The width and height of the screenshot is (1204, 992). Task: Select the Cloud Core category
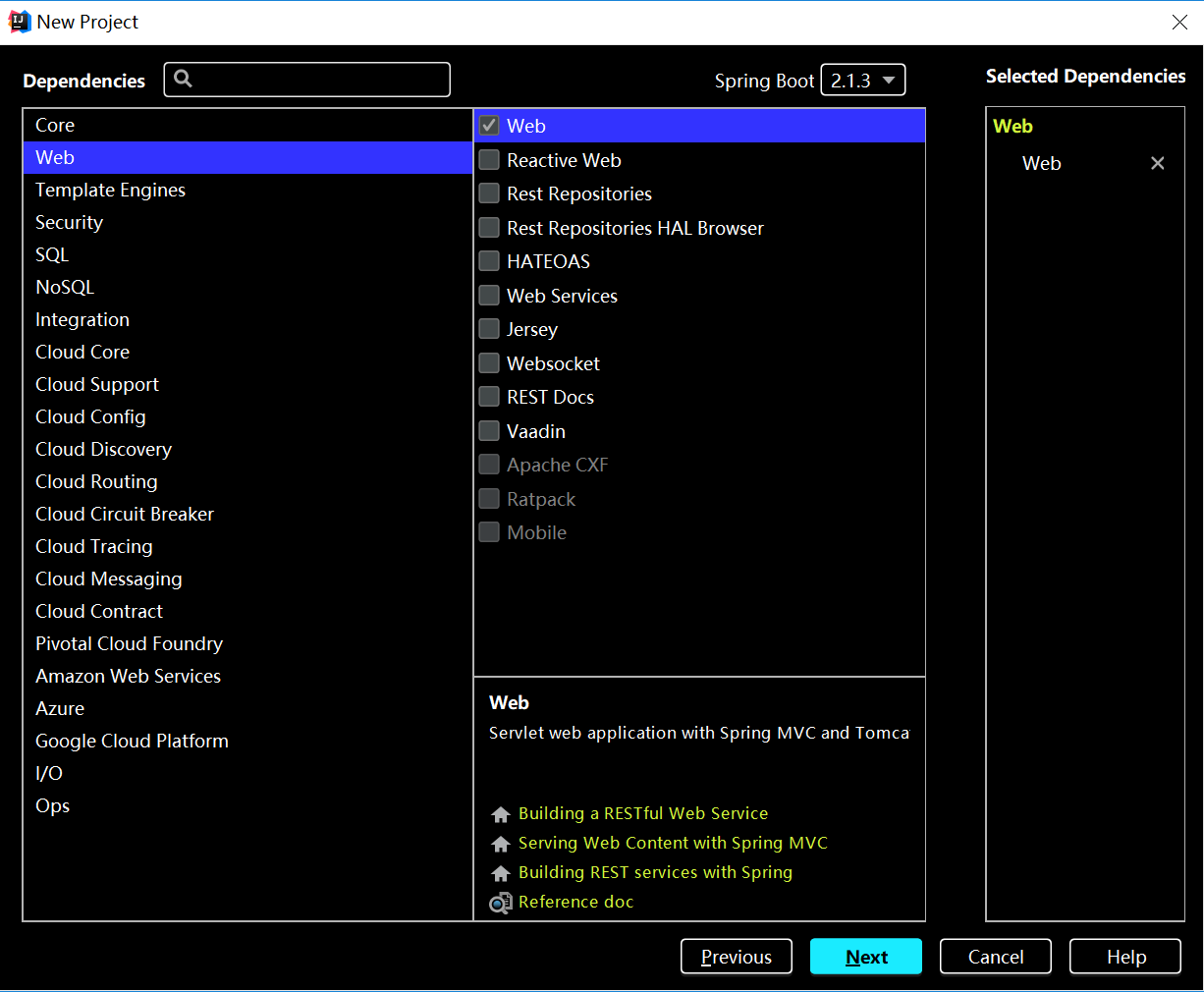(x=247, y=352)
